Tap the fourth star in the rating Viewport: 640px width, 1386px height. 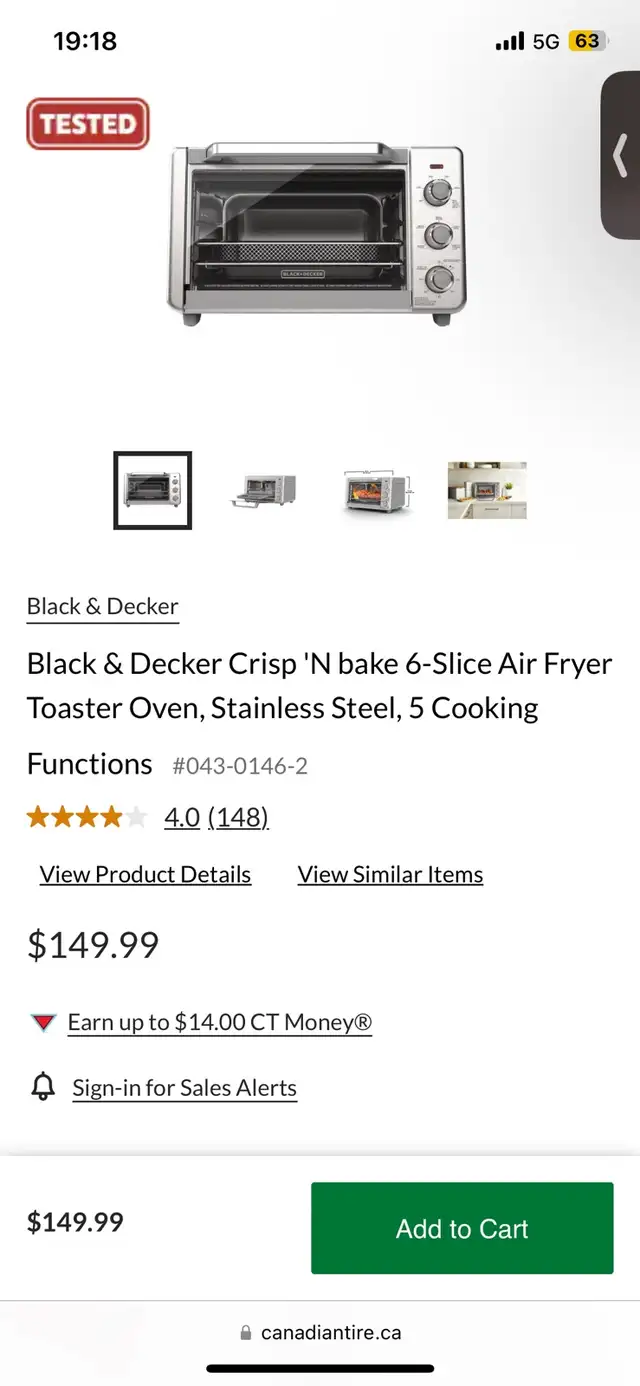tap(113, 816)
